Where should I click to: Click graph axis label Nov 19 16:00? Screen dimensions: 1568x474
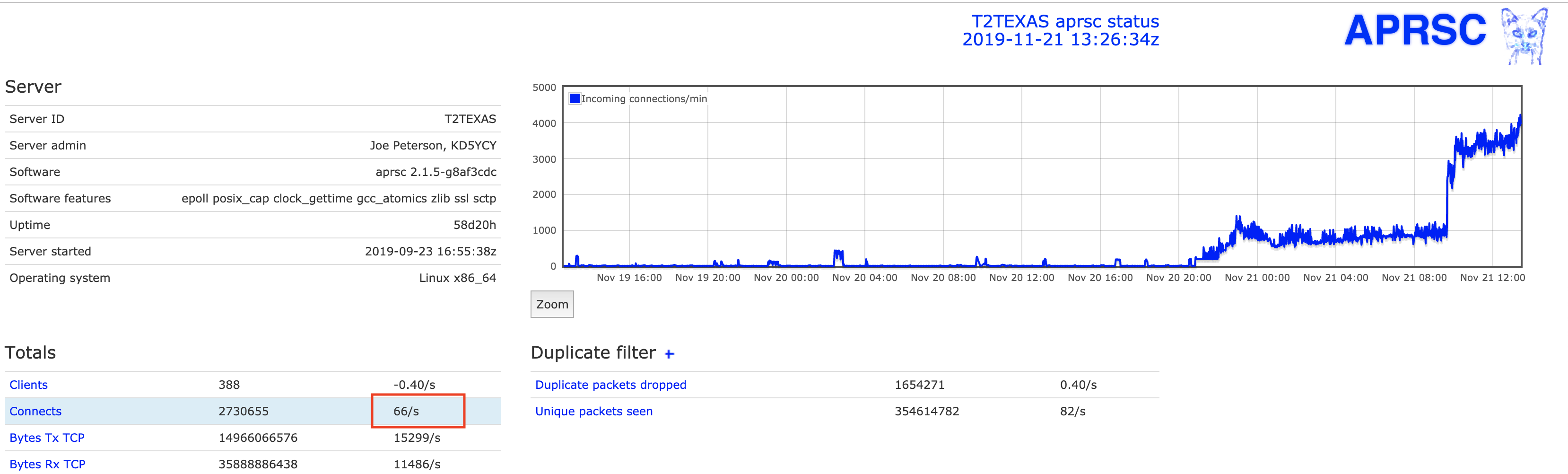(629, 277)
